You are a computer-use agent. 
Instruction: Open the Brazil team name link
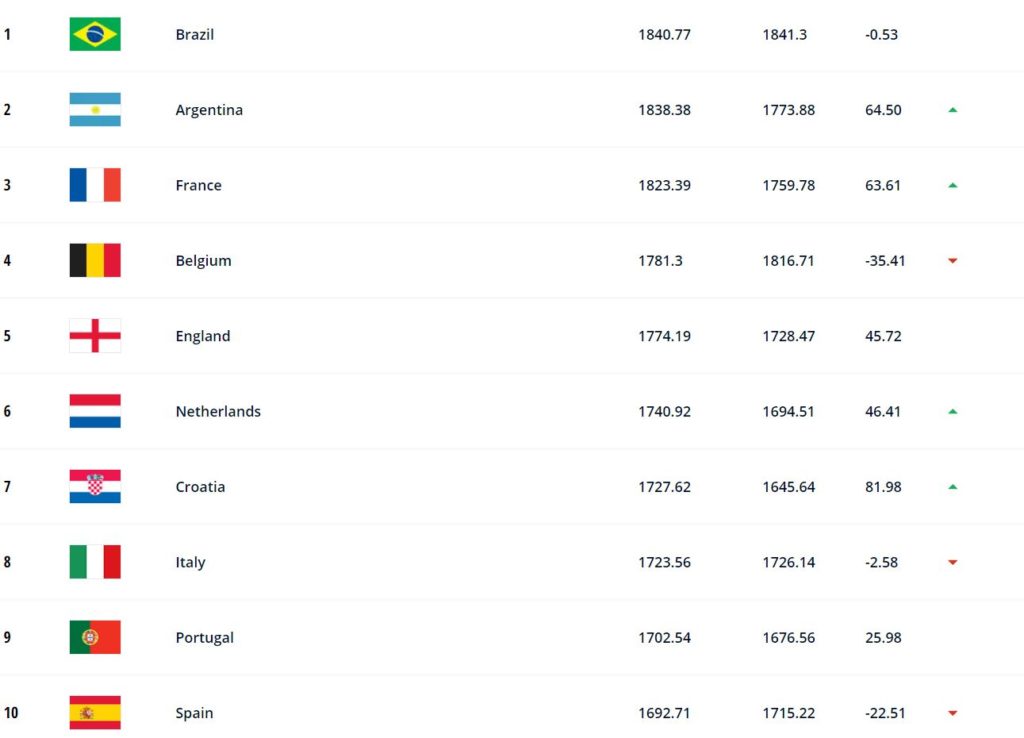(195, 34)
